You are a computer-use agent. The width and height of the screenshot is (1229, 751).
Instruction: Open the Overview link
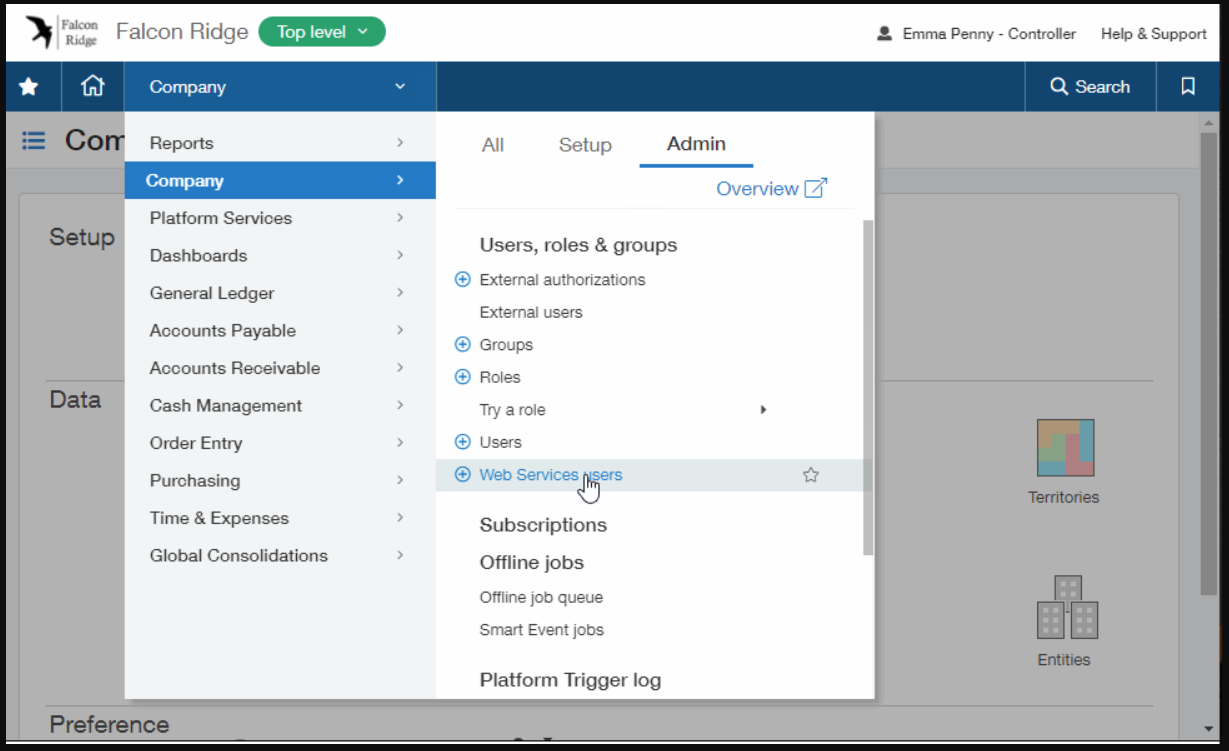771,189
